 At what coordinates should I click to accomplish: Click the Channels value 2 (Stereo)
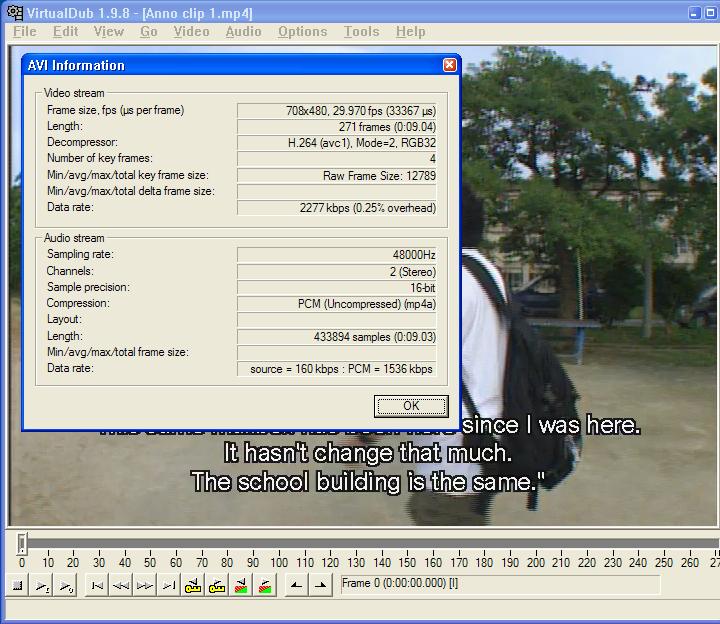point(336,271)
